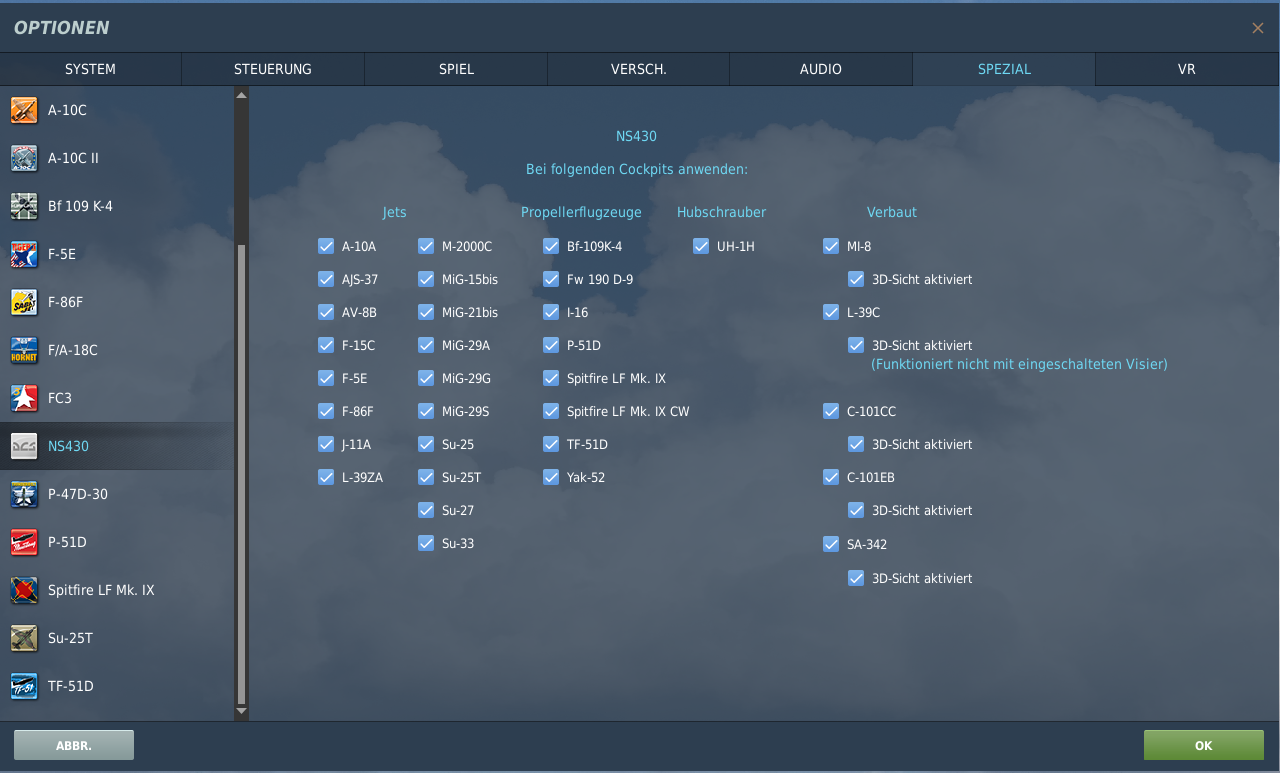Uncheck the A-10A cockpit checkbox
This screenshot has height=773, width=1280.
pos(326,246)
